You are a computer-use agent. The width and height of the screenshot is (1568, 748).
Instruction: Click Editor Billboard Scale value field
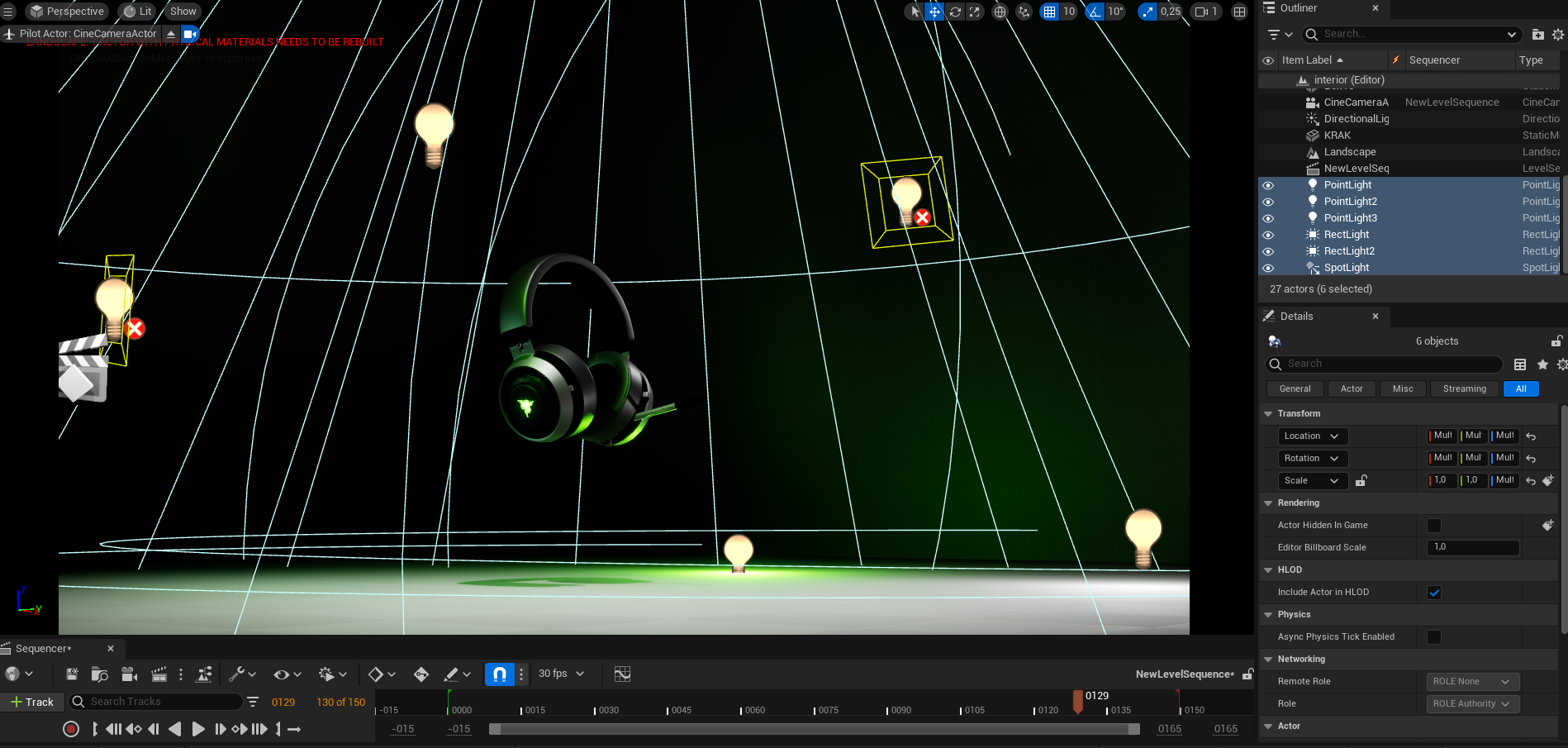pyautogui.click(x=1473, y=547)
